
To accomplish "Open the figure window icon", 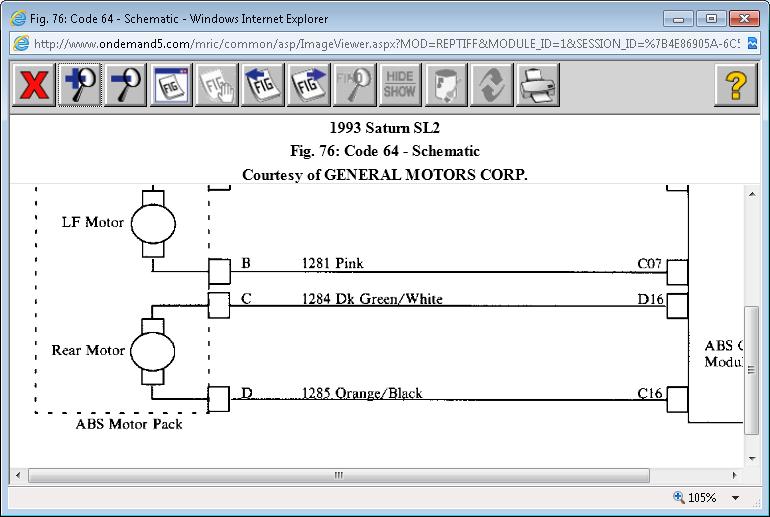I will (x=171, y=85).
